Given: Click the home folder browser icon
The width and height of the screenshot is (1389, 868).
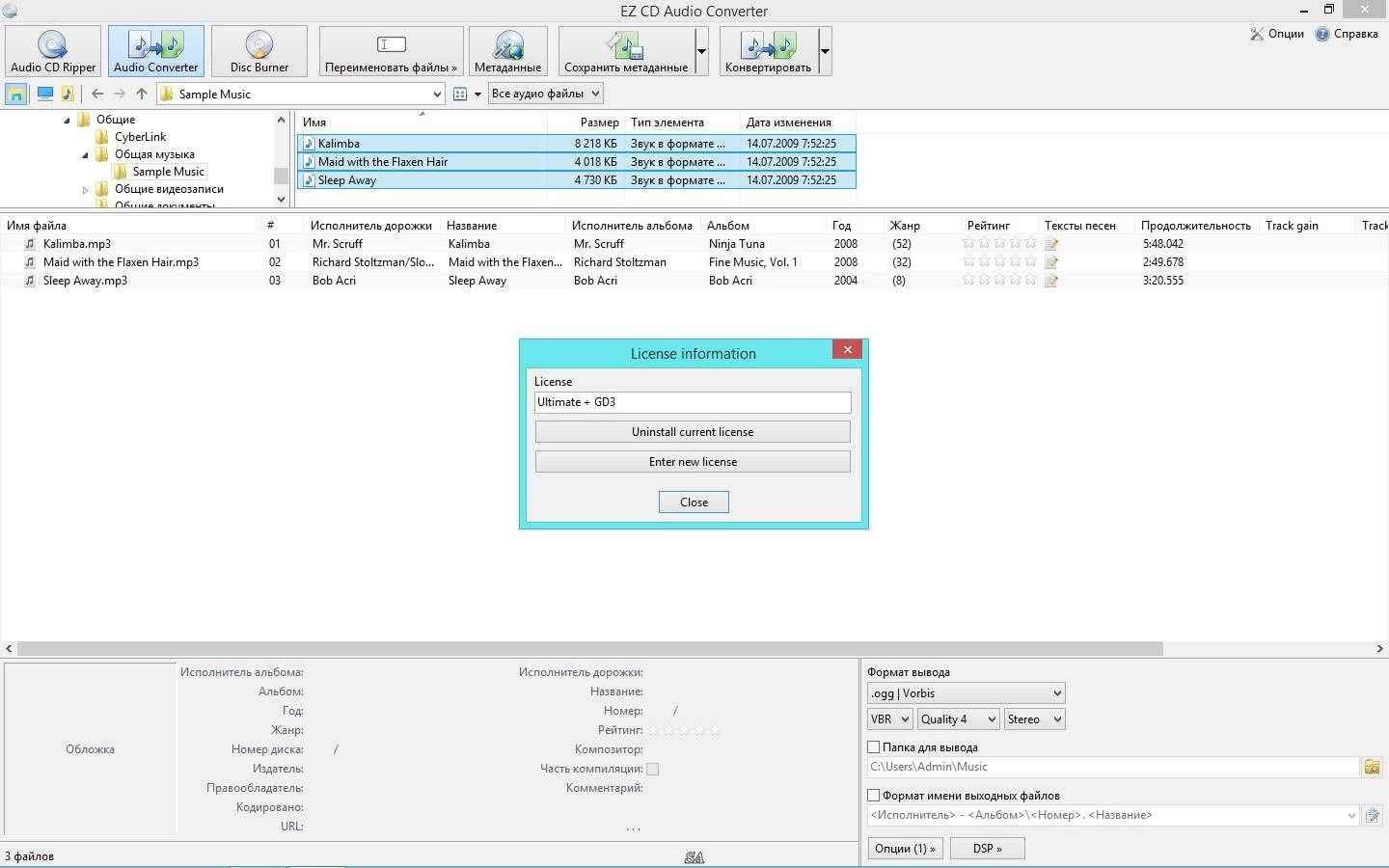Looking at the screenshot, I should coord(16,94).
